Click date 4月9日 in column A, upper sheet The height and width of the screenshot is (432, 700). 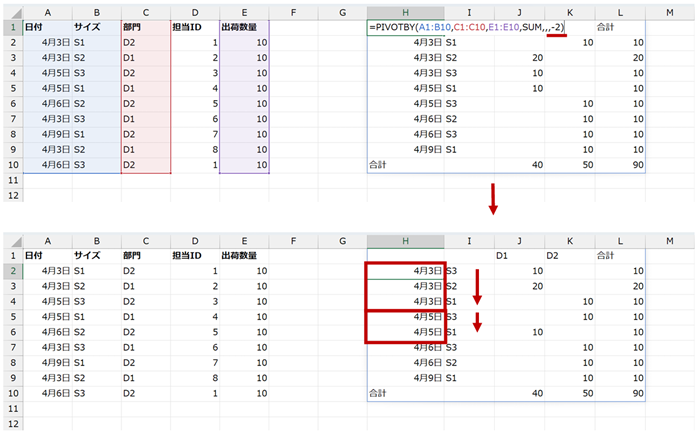tap(47, 134)
